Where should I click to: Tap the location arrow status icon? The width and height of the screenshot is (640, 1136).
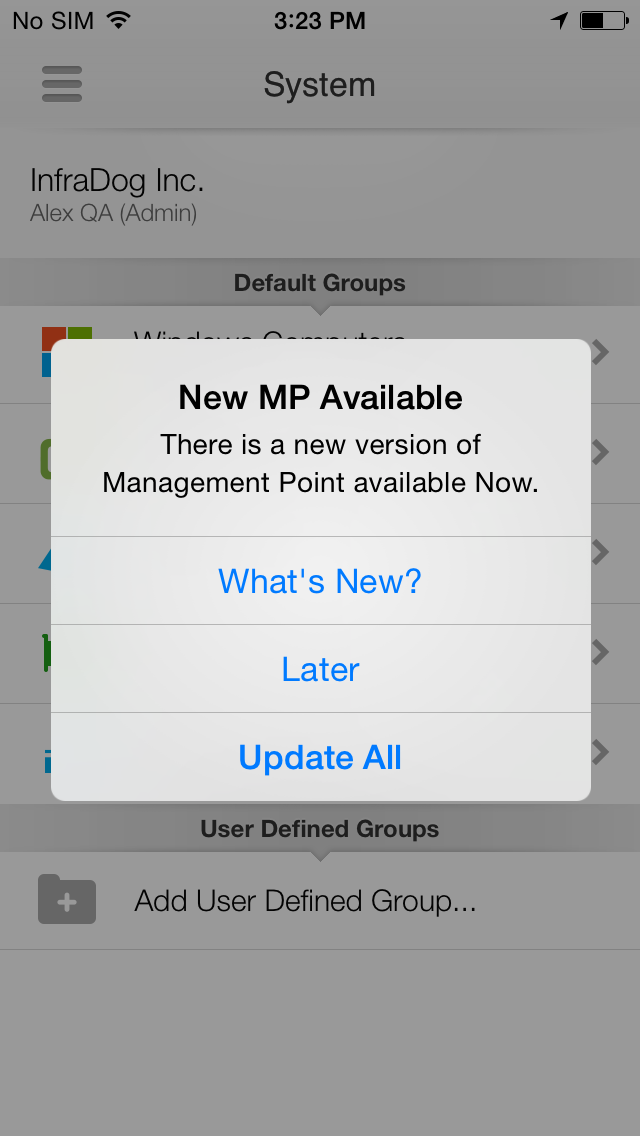[x=559, y=20]
